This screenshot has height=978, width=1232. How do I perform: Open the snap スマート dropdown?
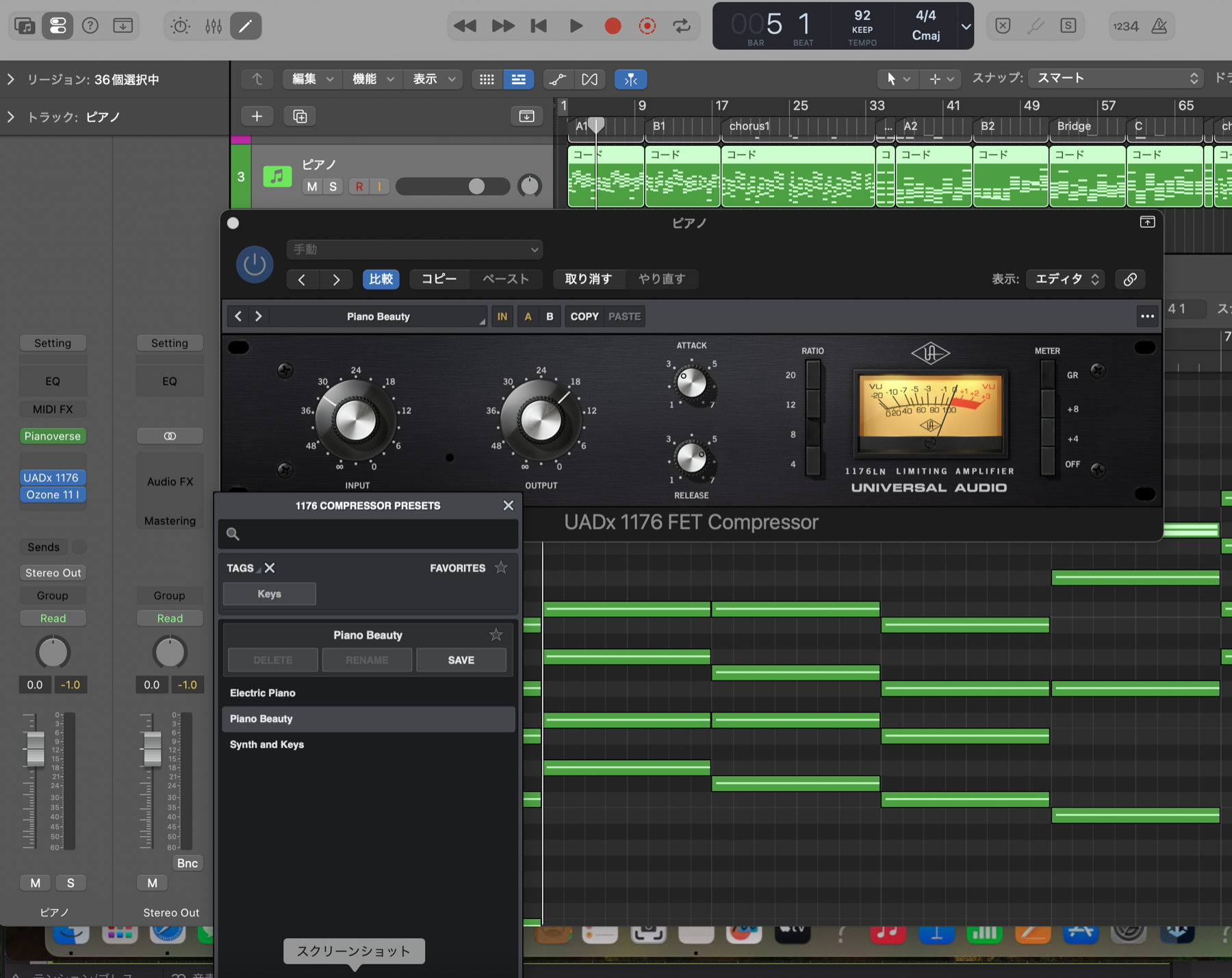[1116, 79]
